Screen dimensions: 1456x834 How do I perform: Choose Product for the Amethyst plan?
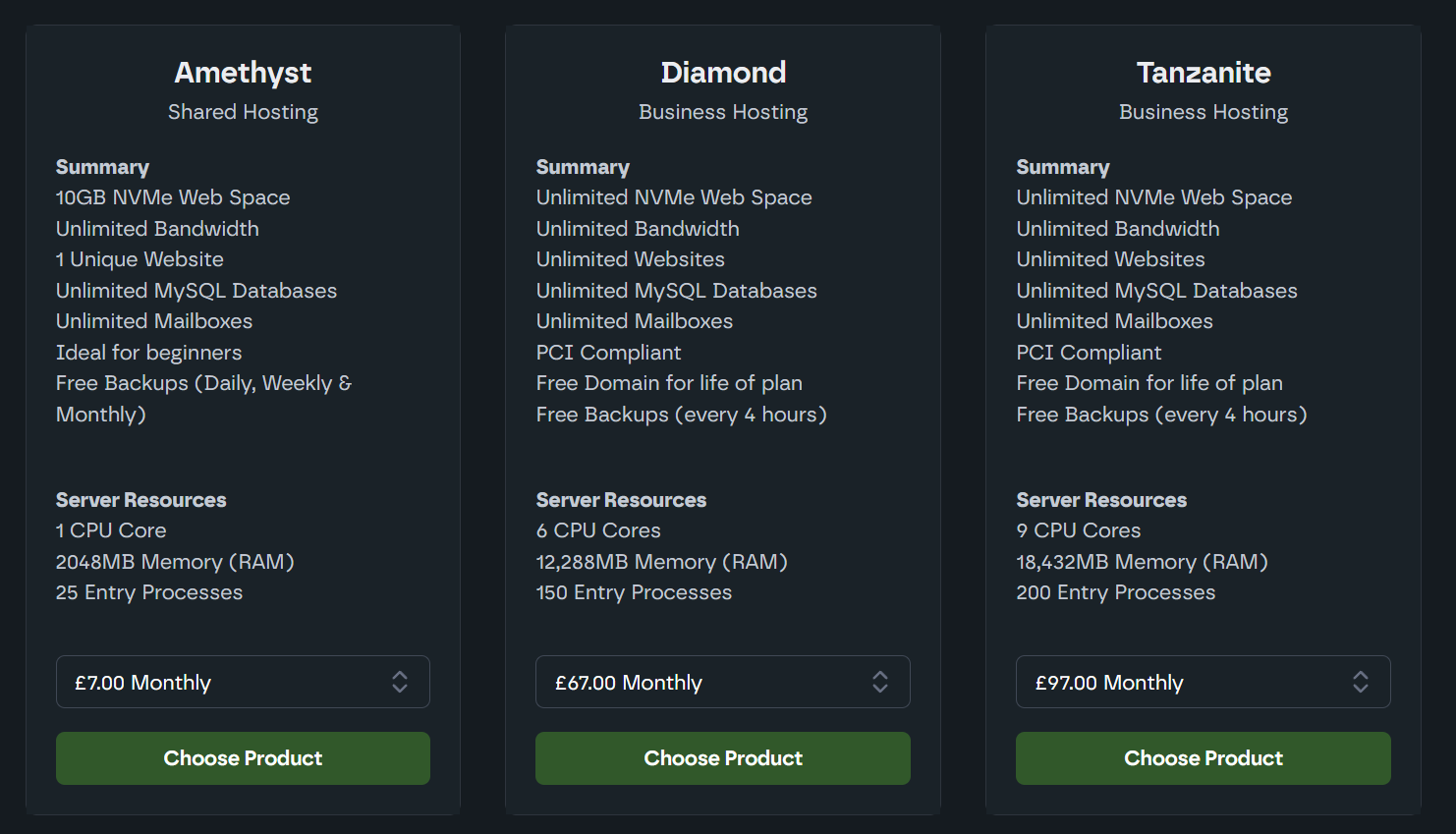pos(243,758)
